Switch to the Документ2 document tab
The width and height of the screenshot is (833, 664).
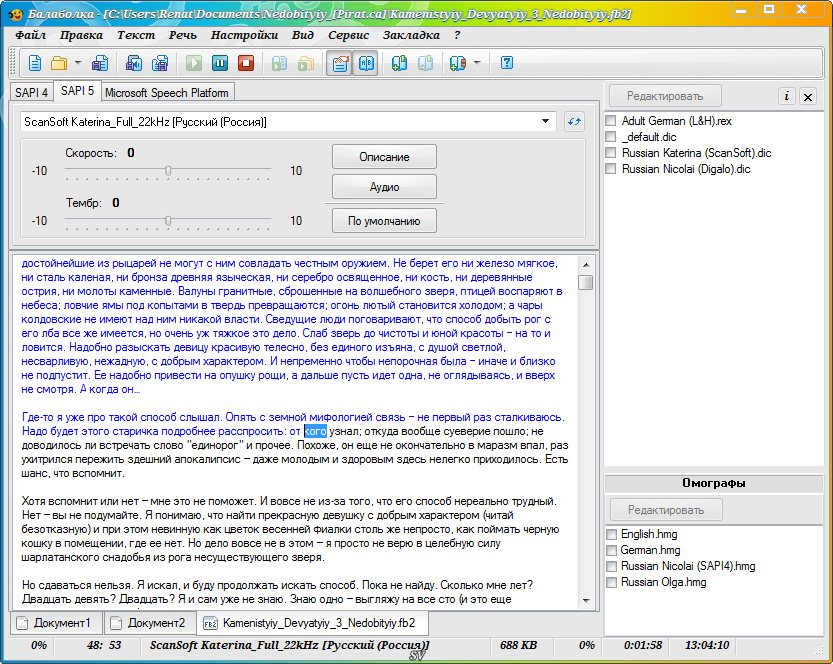coord(150,623)
